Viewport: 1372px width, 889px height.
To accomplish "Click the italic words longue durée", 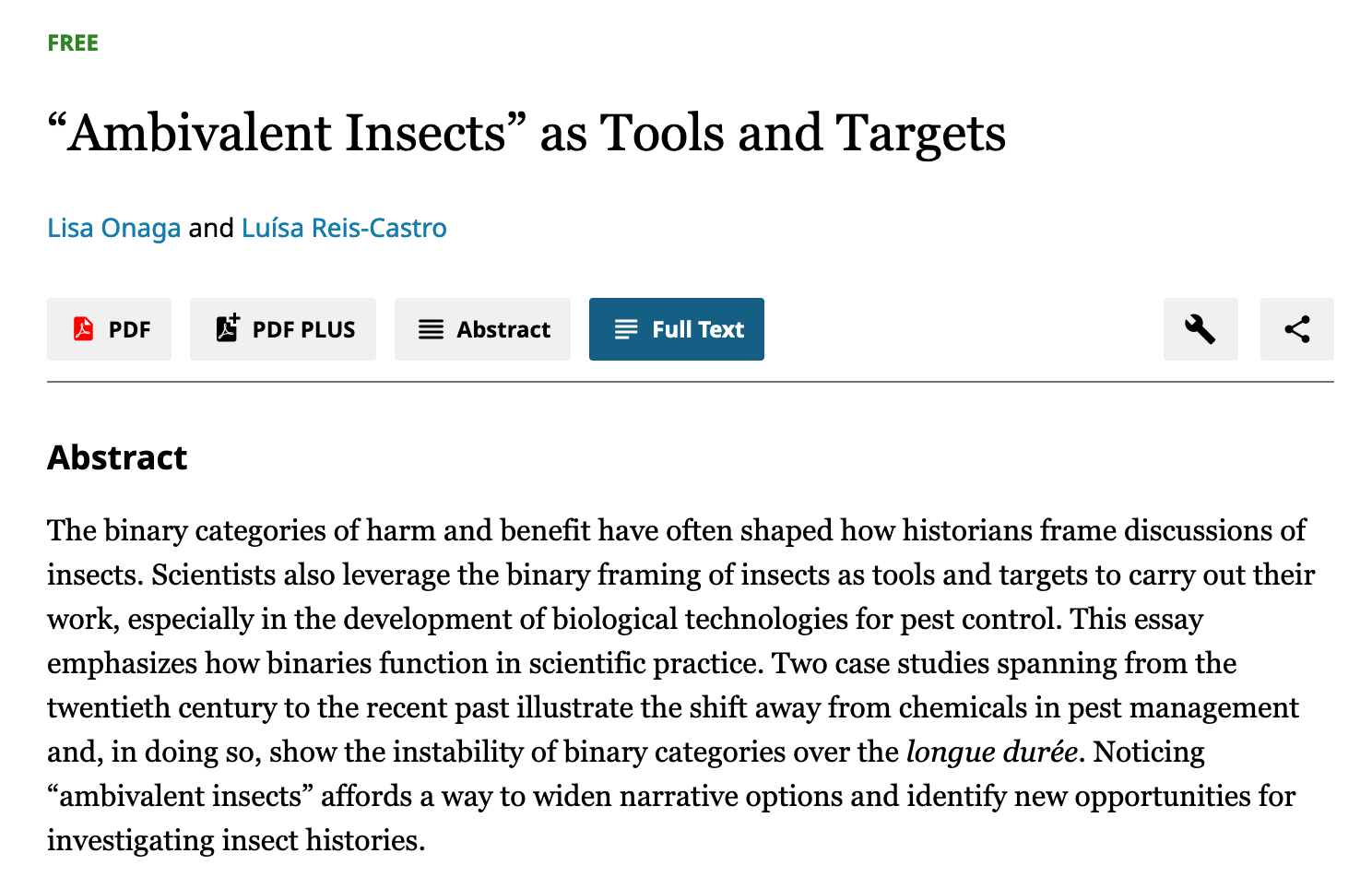I will coord(991,752).
